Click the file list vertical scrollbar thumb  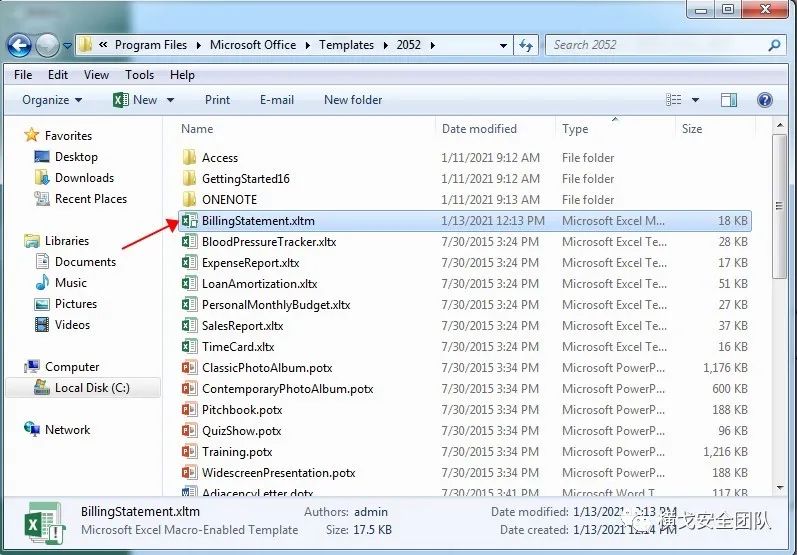(780, 206)
